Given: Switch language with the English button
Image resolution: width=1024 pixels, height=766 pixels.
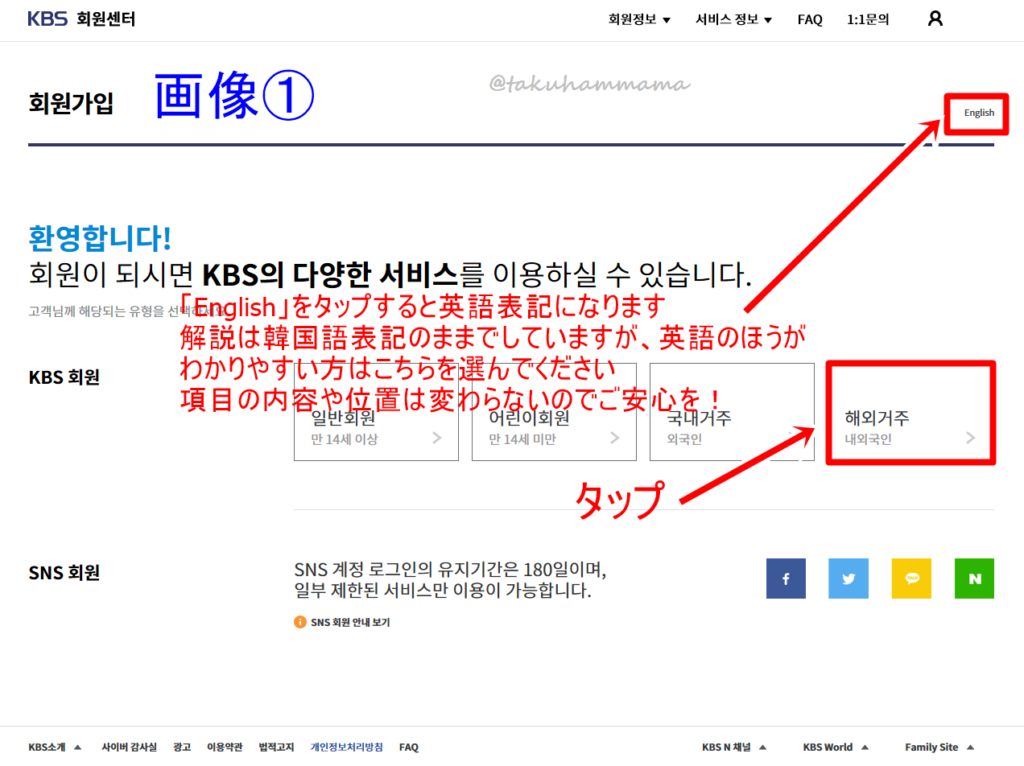Looking at the screenshot, I should click(x=978, y=113).
